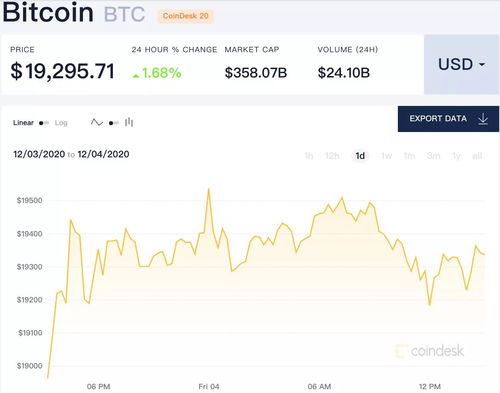Image resolution: width=500 pixels, height=393 pixels.
Task: Select the Log scale option
Action: 61,123
